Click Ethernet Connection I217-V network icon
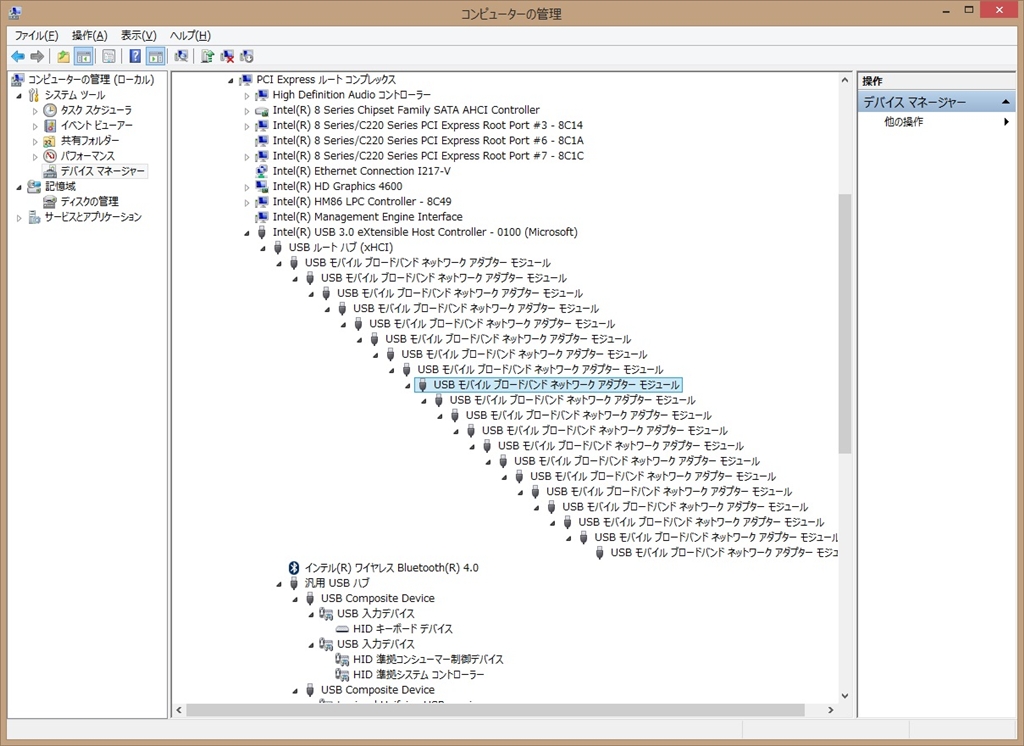 262,171
